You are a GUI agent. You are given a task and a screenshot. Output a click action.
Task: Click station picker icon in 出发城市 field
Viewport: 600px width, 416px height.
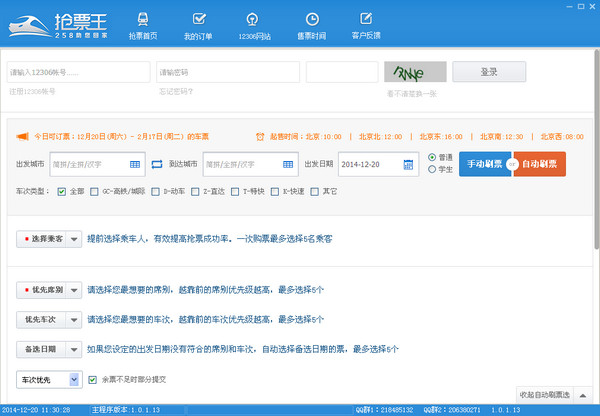[136, 164]
